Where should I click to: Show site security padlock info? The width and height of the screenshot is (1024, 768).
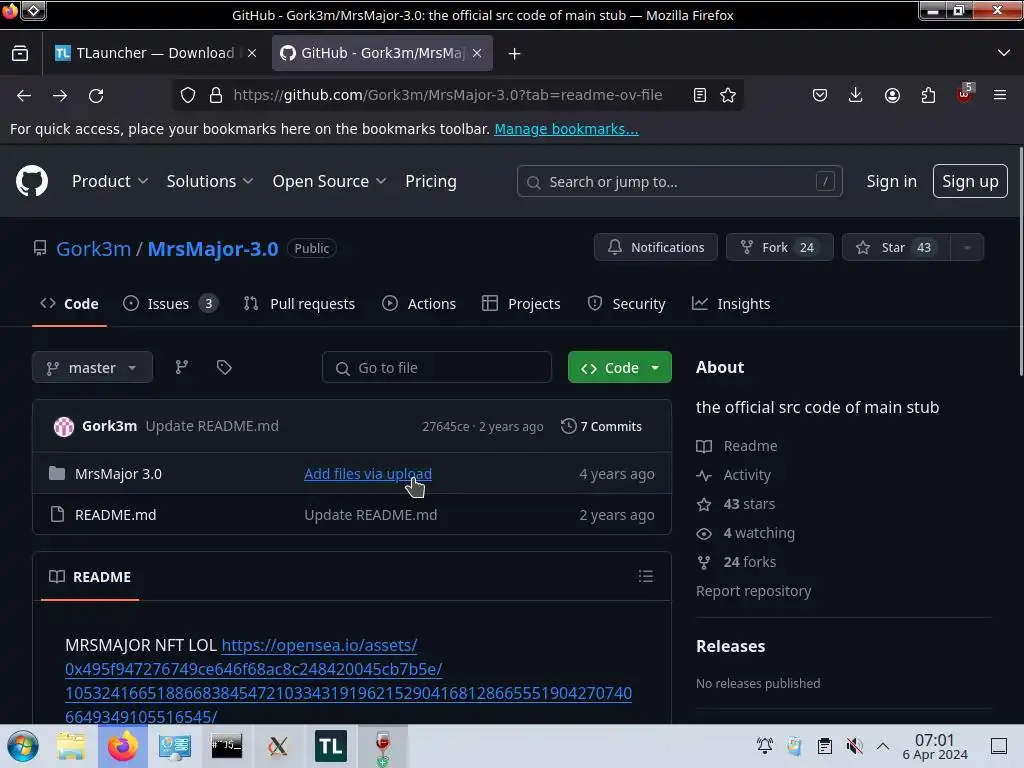[216, 95]
